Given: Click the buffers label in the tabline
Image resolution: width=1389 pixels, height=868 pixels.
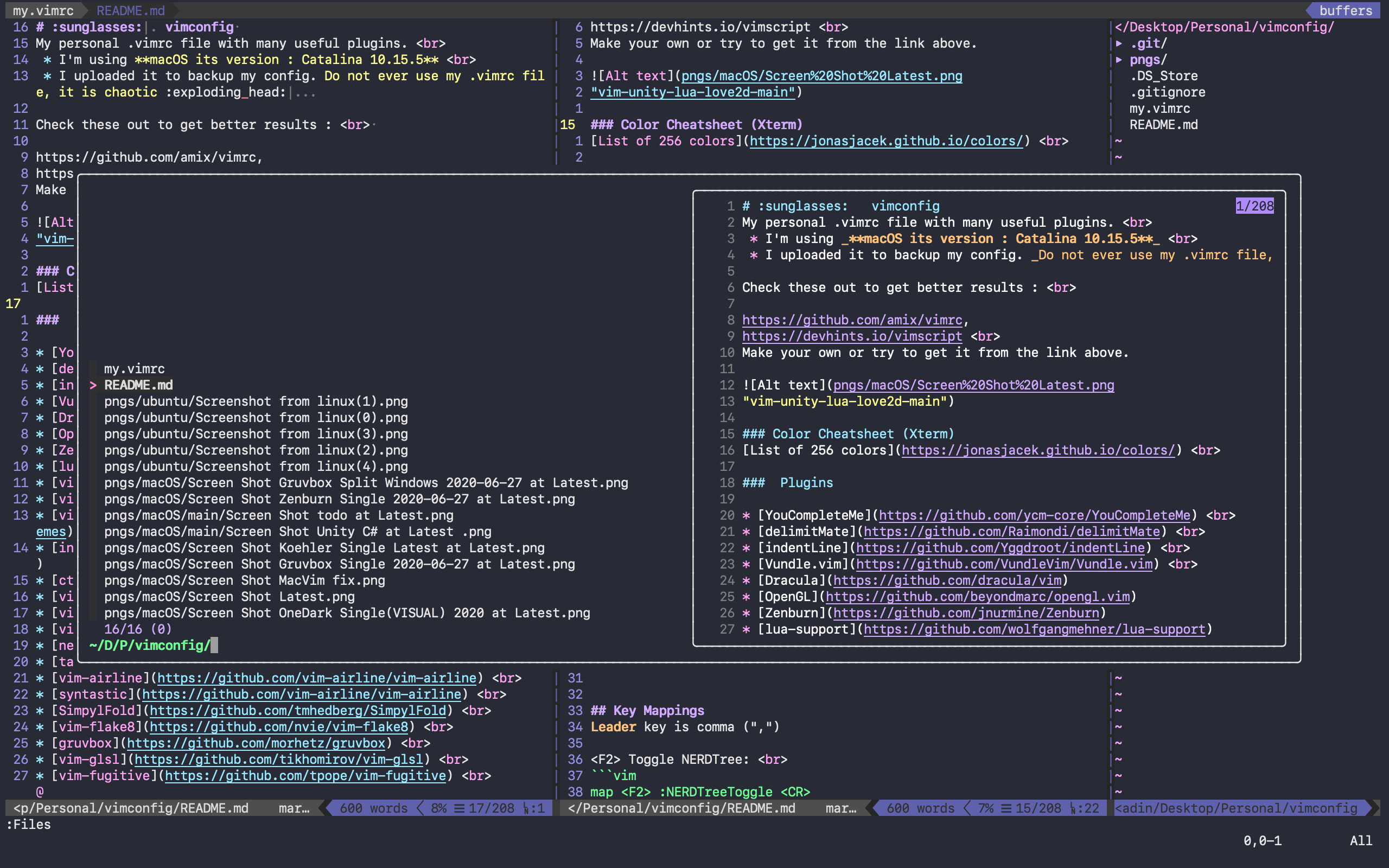Looking at the screenshot, I should 1345,10.
